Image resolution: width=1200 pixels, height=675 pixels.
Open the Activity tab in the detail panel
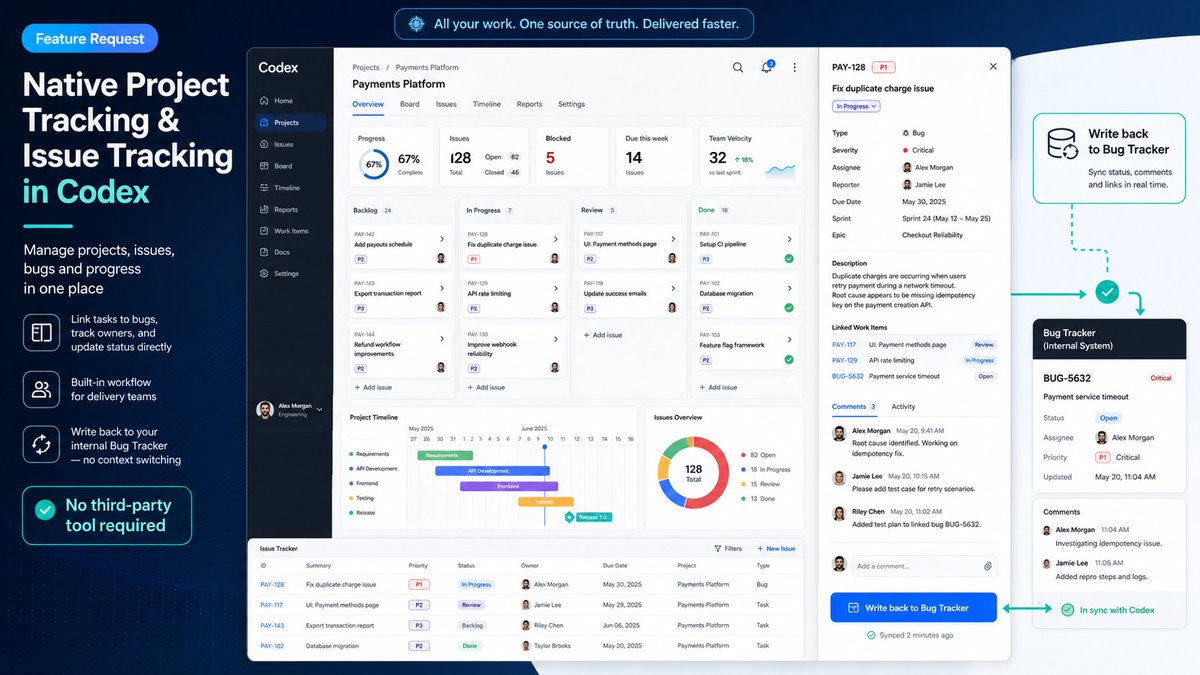tap(903, 407)
